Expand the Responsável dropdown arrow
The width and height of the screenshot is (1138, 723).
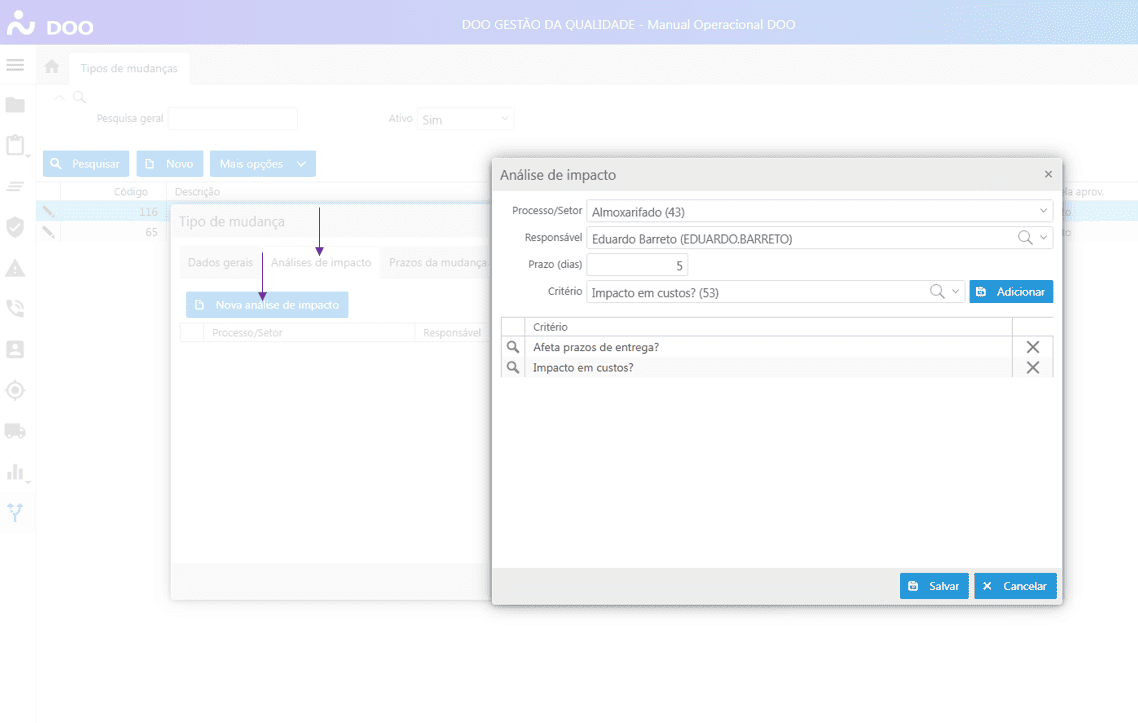(x=1044, y=238)
